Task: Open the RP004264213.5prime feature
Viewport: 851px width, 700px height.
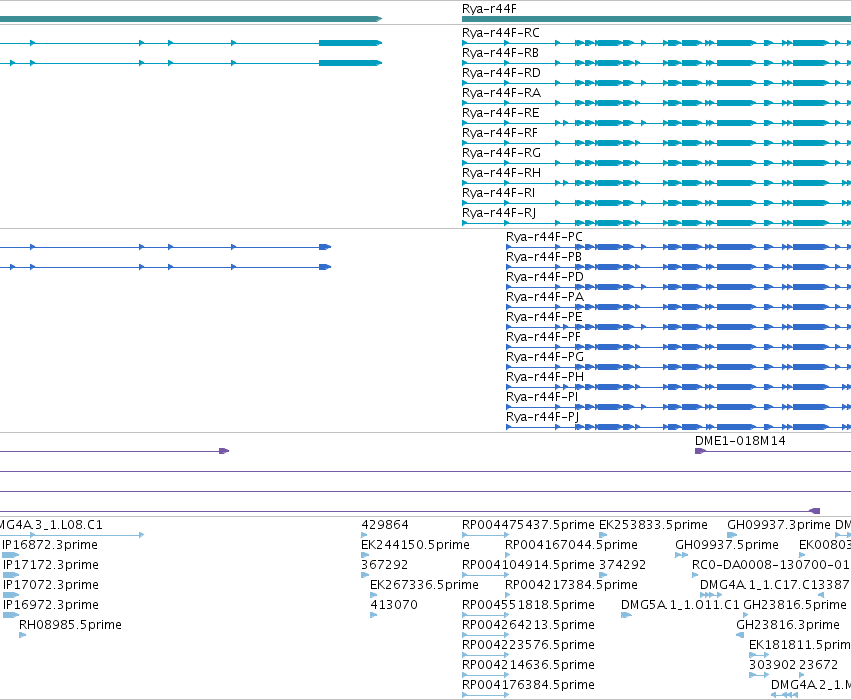Action: tap(528, 625)
